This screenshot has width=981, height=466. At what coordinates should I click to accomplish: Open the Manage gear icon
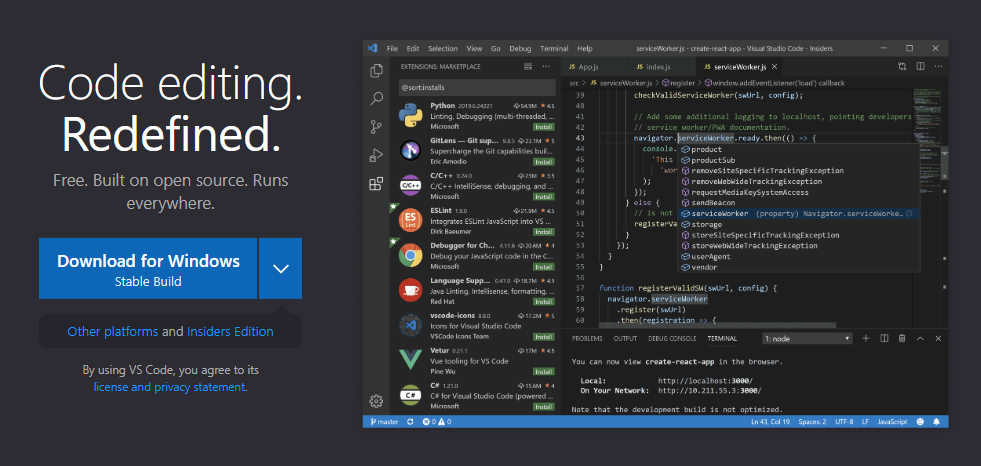pos(376,401)
